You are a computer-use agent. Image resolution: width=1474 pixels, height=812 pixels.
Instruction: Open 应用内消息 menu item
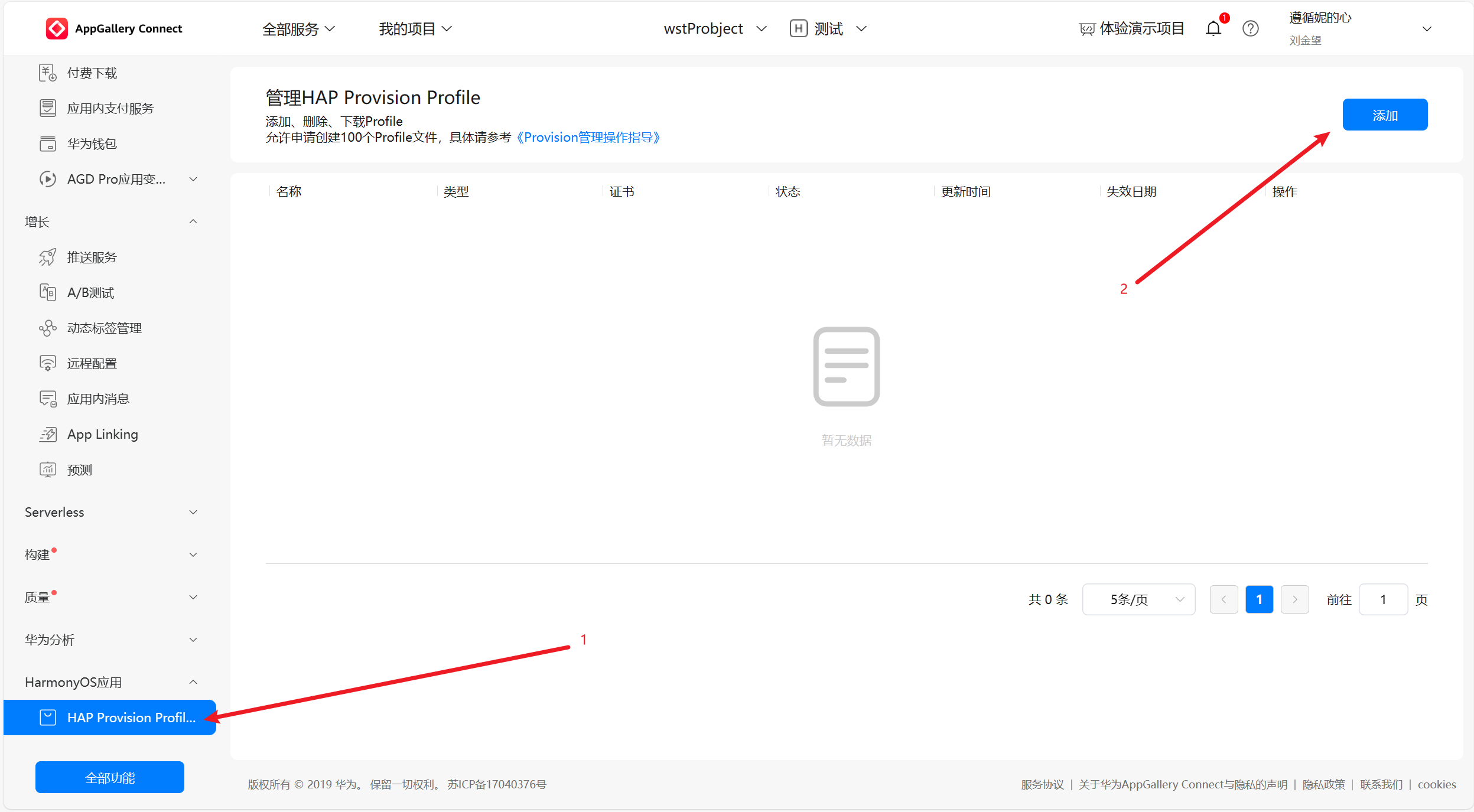98,399
